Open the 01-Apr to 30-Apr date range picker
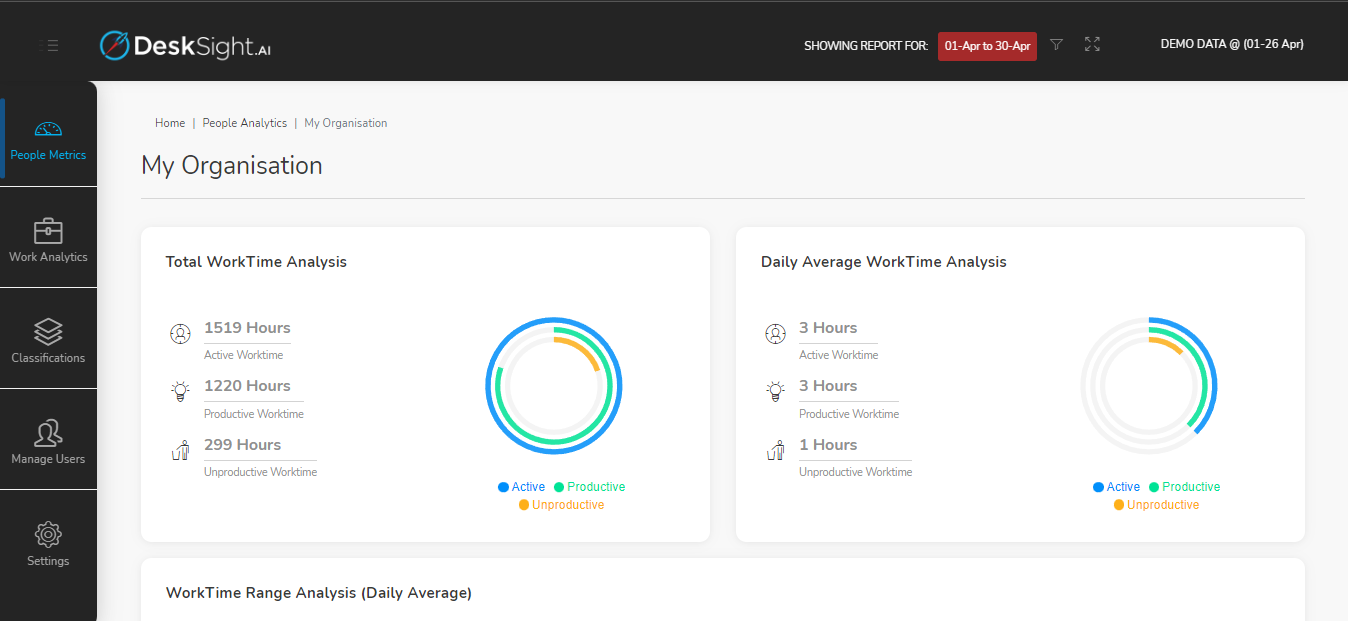Screen dimensions: 1348x621 pyautogui.click(x=987, y=46)
